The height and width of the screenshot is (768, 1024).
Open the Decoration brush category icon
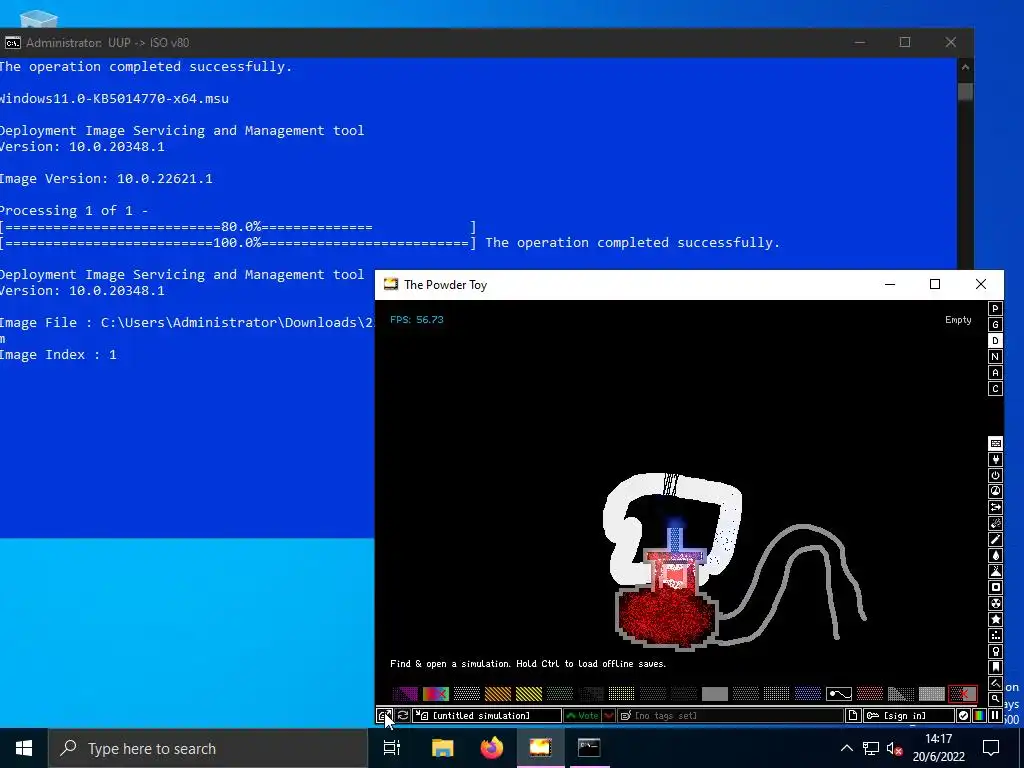[x=995, y=683]
